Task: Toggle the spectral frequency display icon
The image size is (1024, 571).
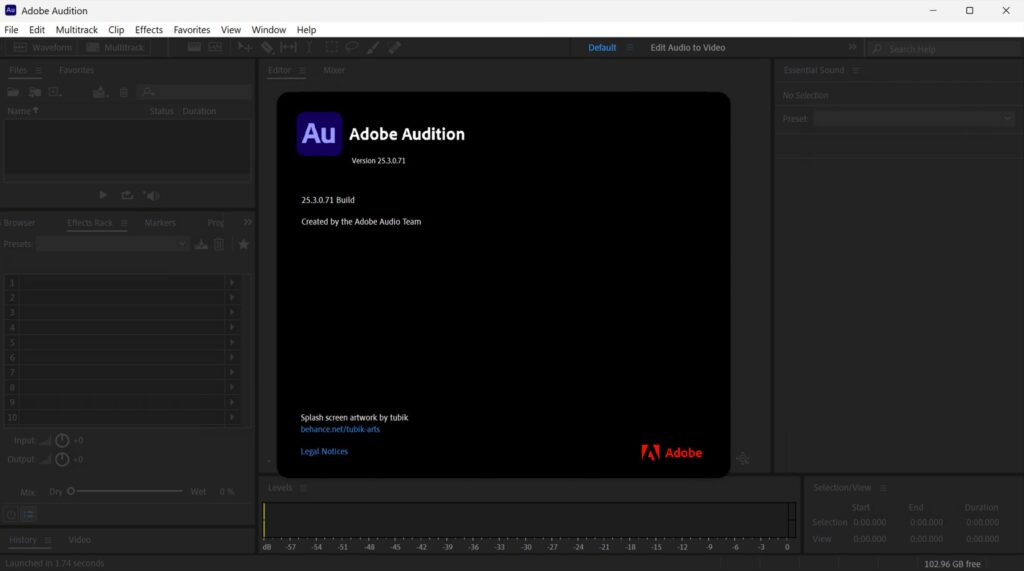Action: 194,47
